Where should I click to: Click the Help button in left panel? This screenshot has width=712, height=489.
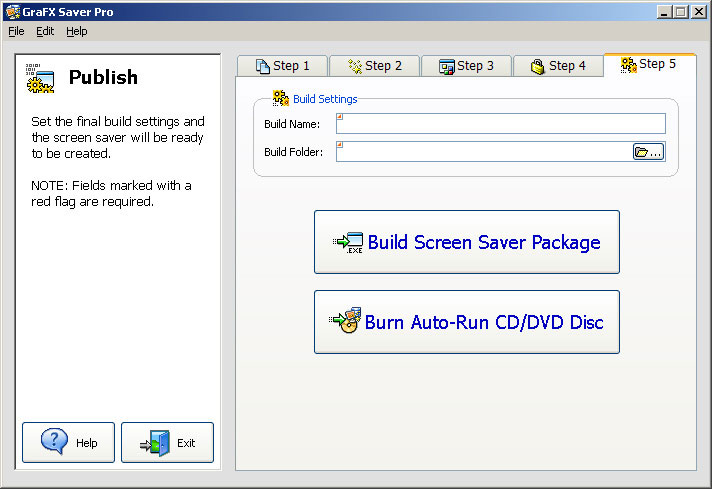point(69,442)
